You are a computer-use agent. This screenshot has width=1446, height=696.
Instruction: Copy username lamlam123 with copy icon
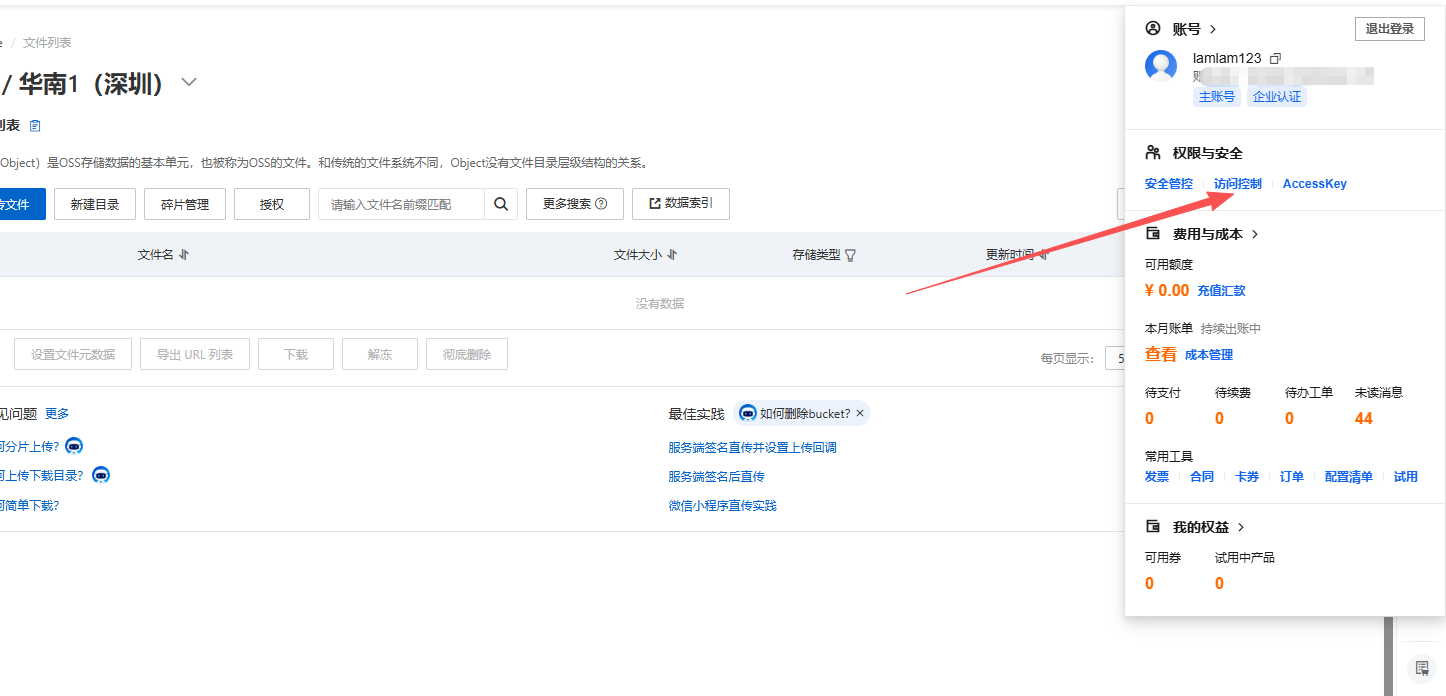click(x=1275, y=59)
